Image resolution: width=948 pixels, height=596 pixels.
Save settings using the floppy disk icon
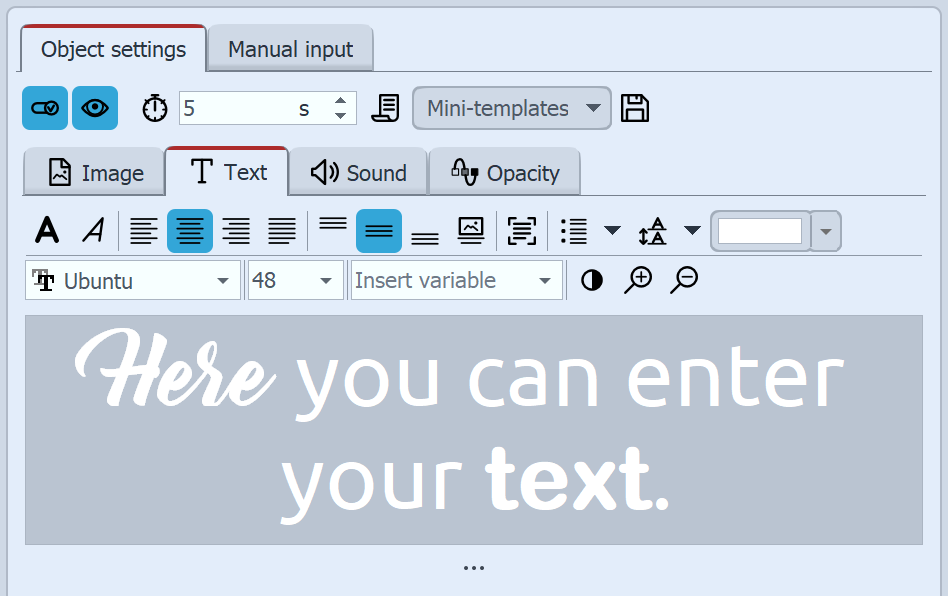tap(634, 108)
